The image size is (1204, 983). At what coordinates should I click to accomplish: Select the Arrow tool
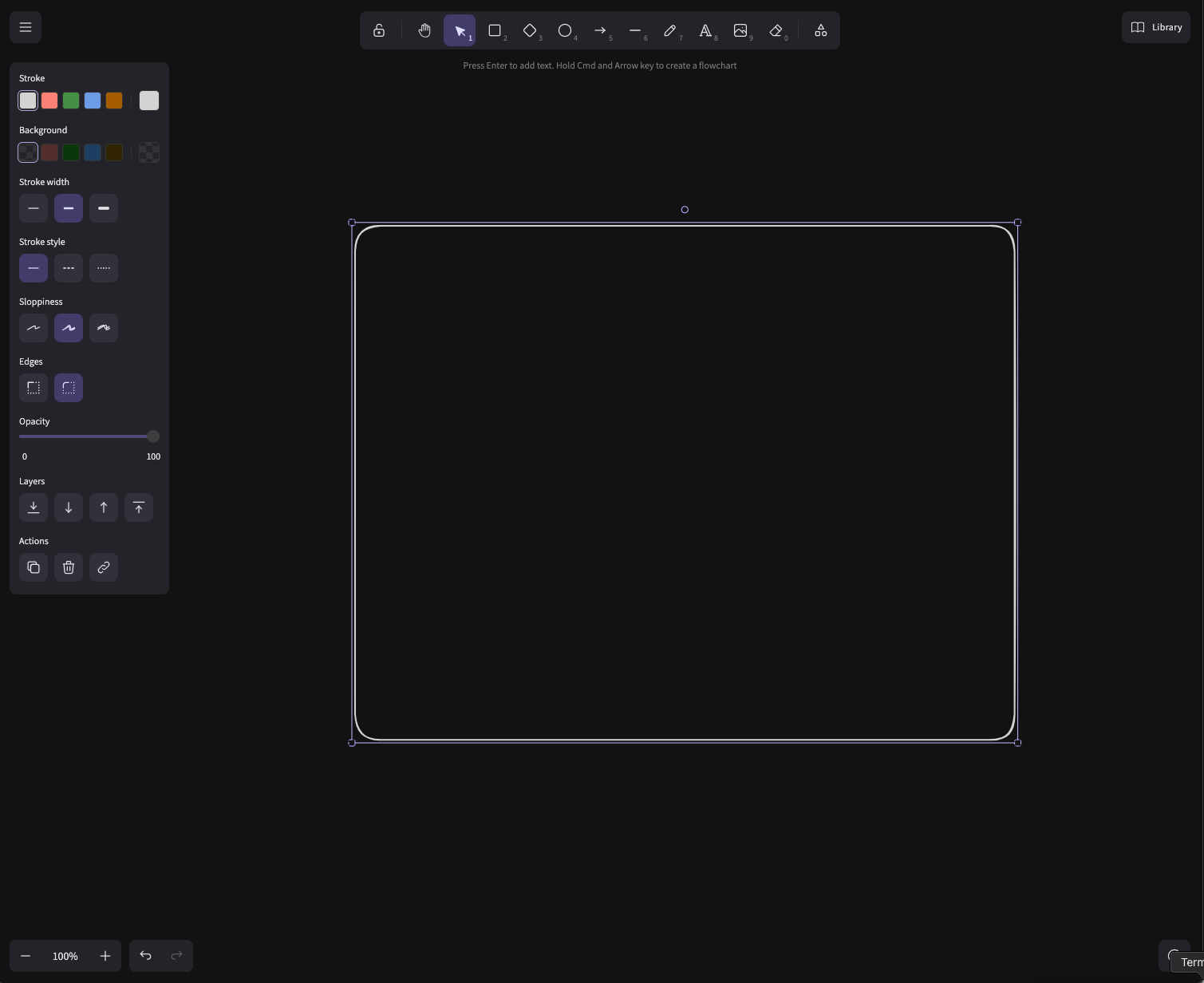tap(600, 30)
